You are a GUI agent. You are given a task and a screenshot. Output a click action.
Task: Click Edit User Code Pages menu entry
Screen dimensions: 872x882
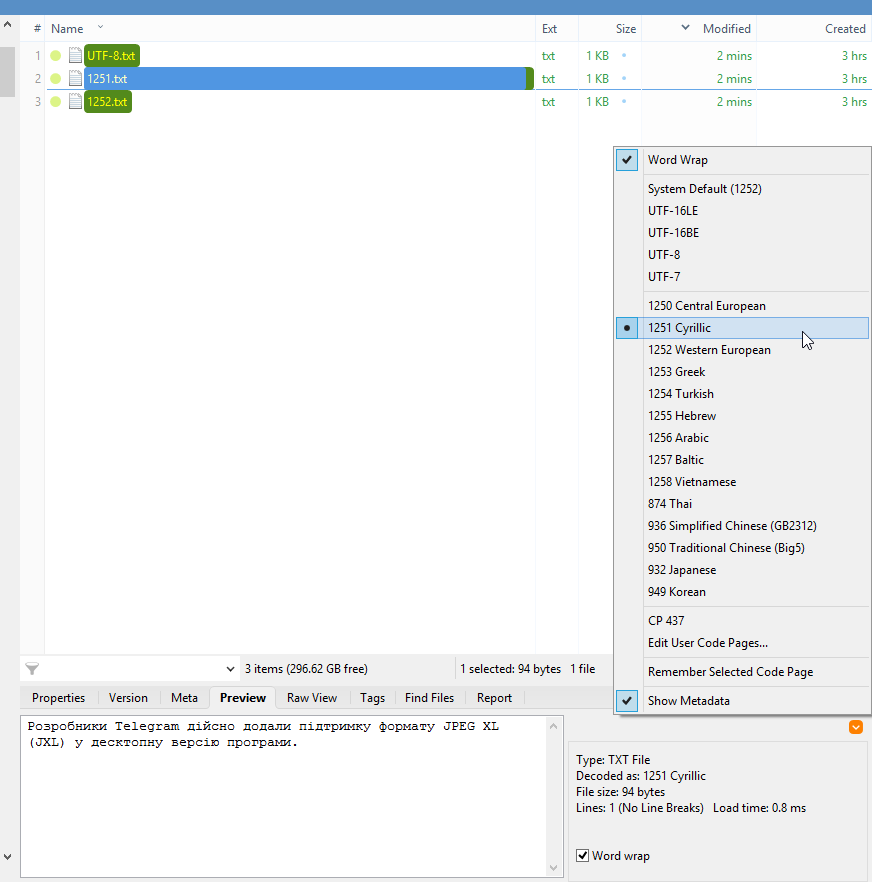[707, 643]
